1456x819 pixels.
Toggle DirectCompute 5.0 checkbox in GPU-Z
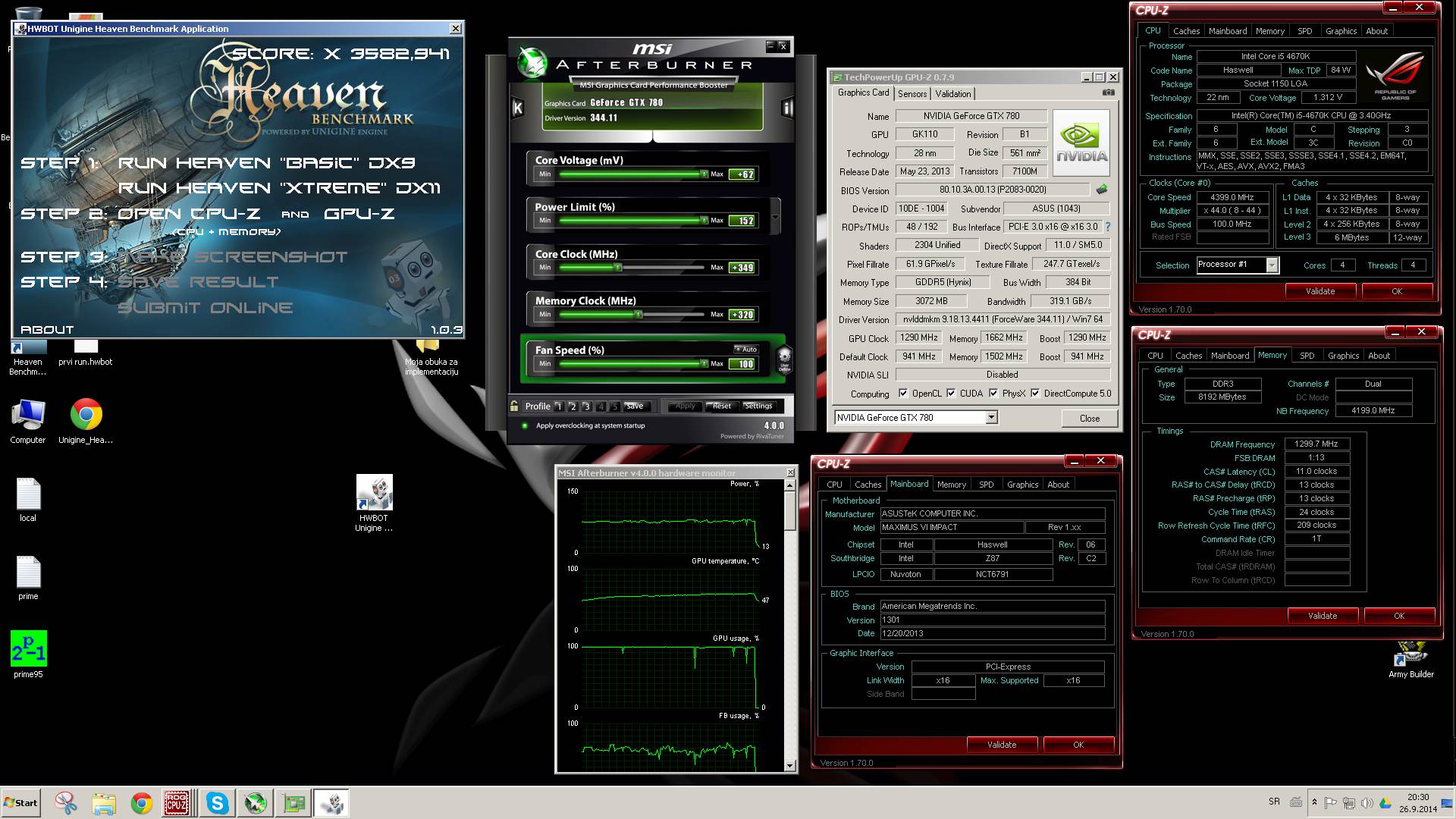coord(1035,393)
